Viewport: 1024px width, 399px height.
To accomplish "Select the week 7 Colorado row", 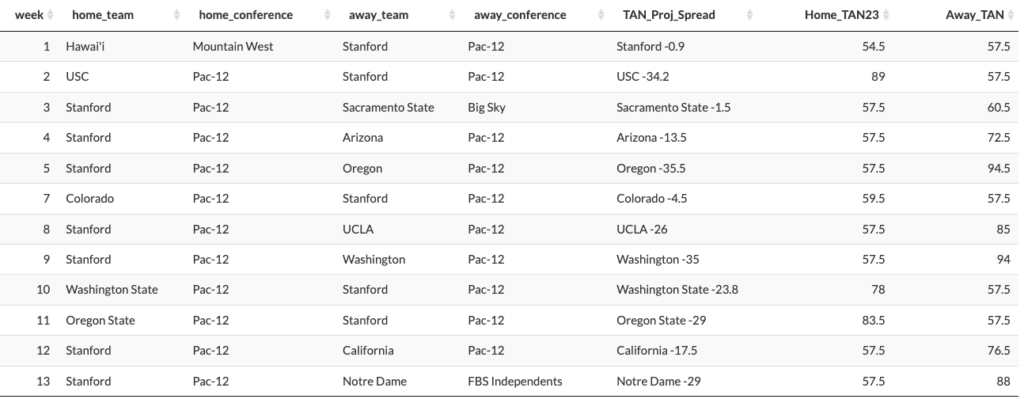I will point(512,199).
